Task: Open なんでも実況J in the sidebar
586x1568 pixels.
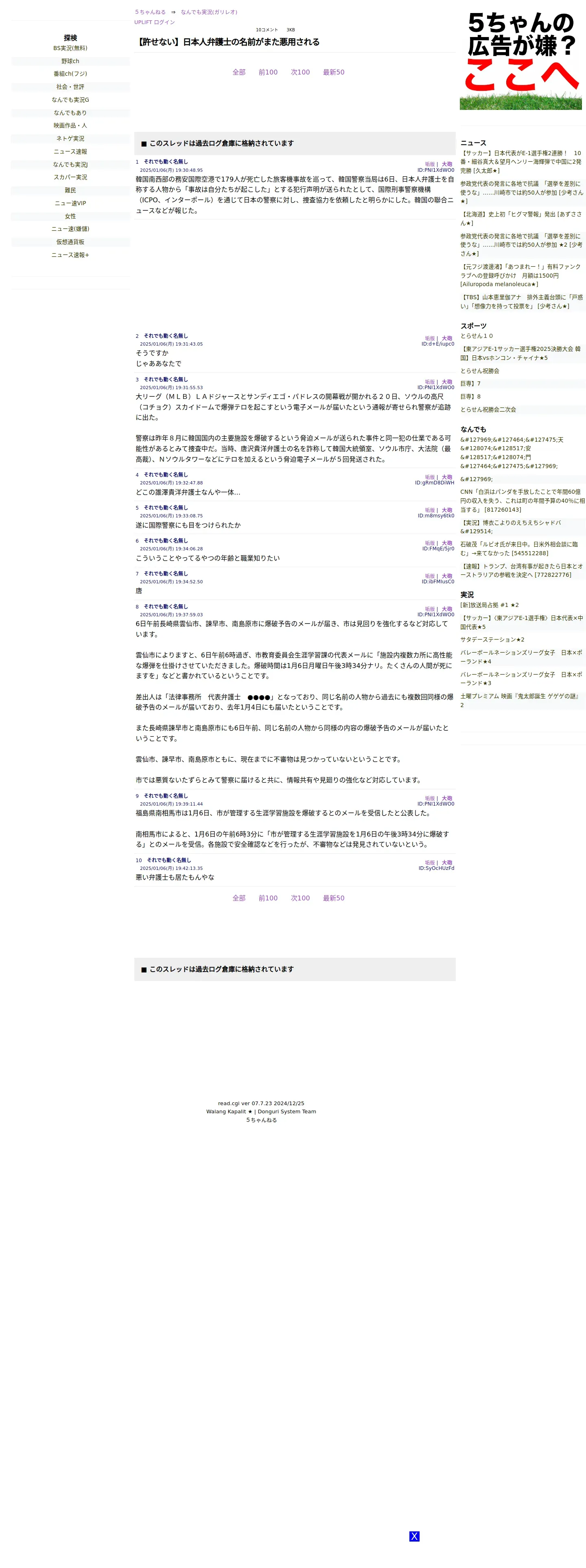Action: point(70,164)
